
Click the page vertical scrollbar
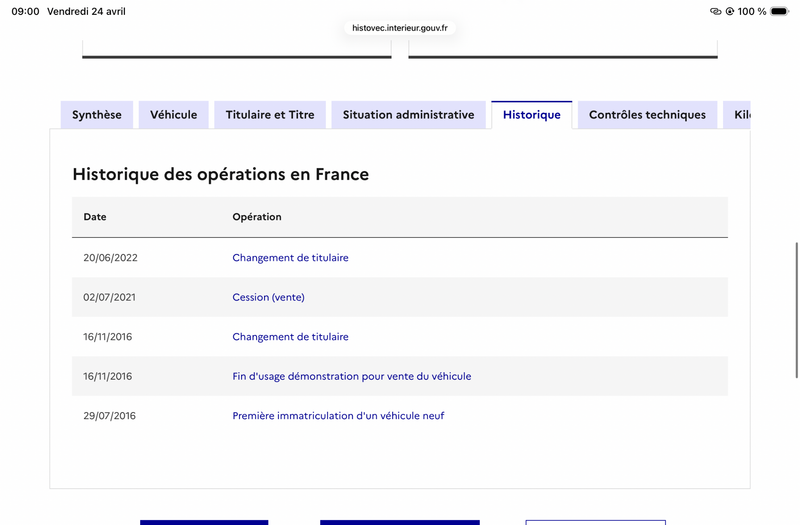[796, 310]
